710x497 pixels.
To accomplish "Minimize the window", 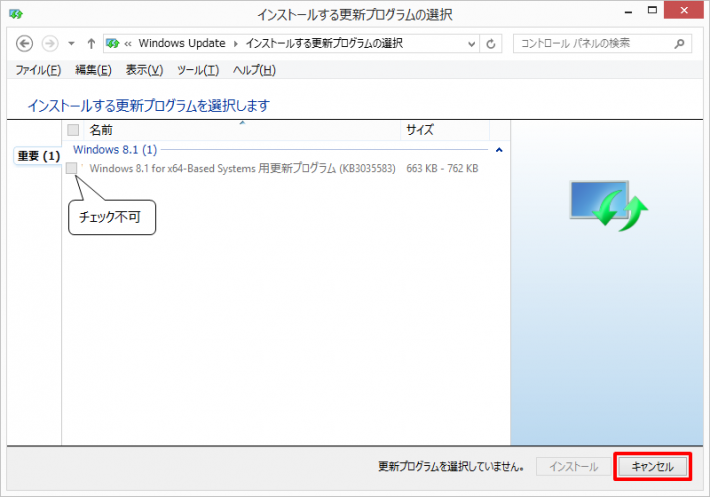I will point(628,12).
